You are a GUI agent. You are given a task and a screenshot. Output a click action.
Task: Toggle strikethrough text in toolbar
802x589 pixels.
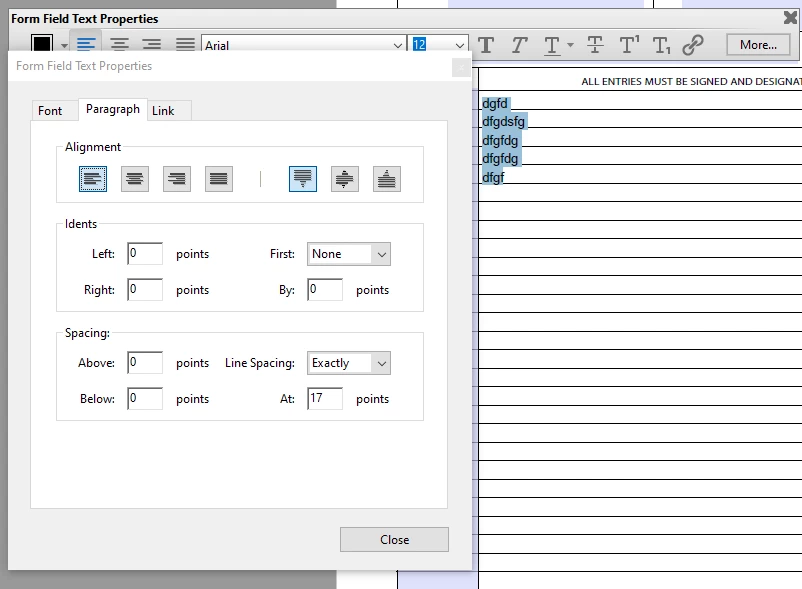(595, 45)
